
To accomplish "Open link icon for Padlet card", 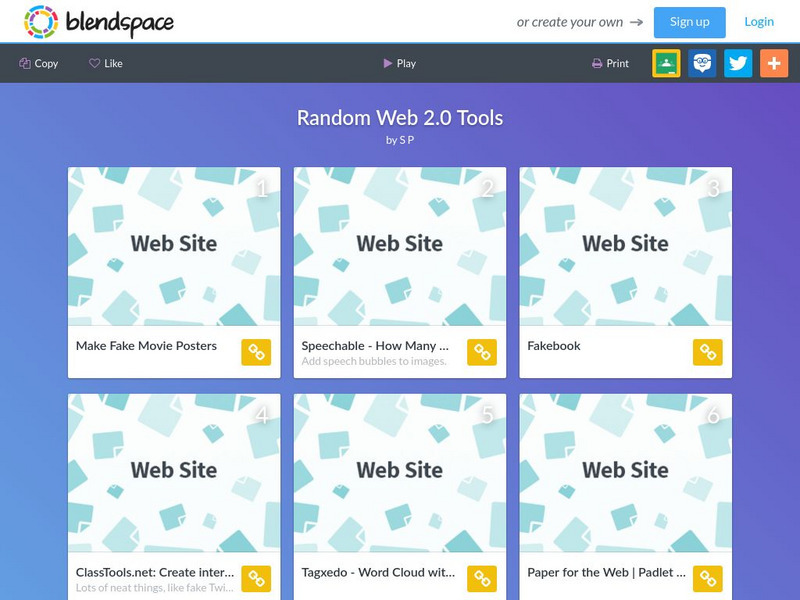I will click(x=708, y=579).
